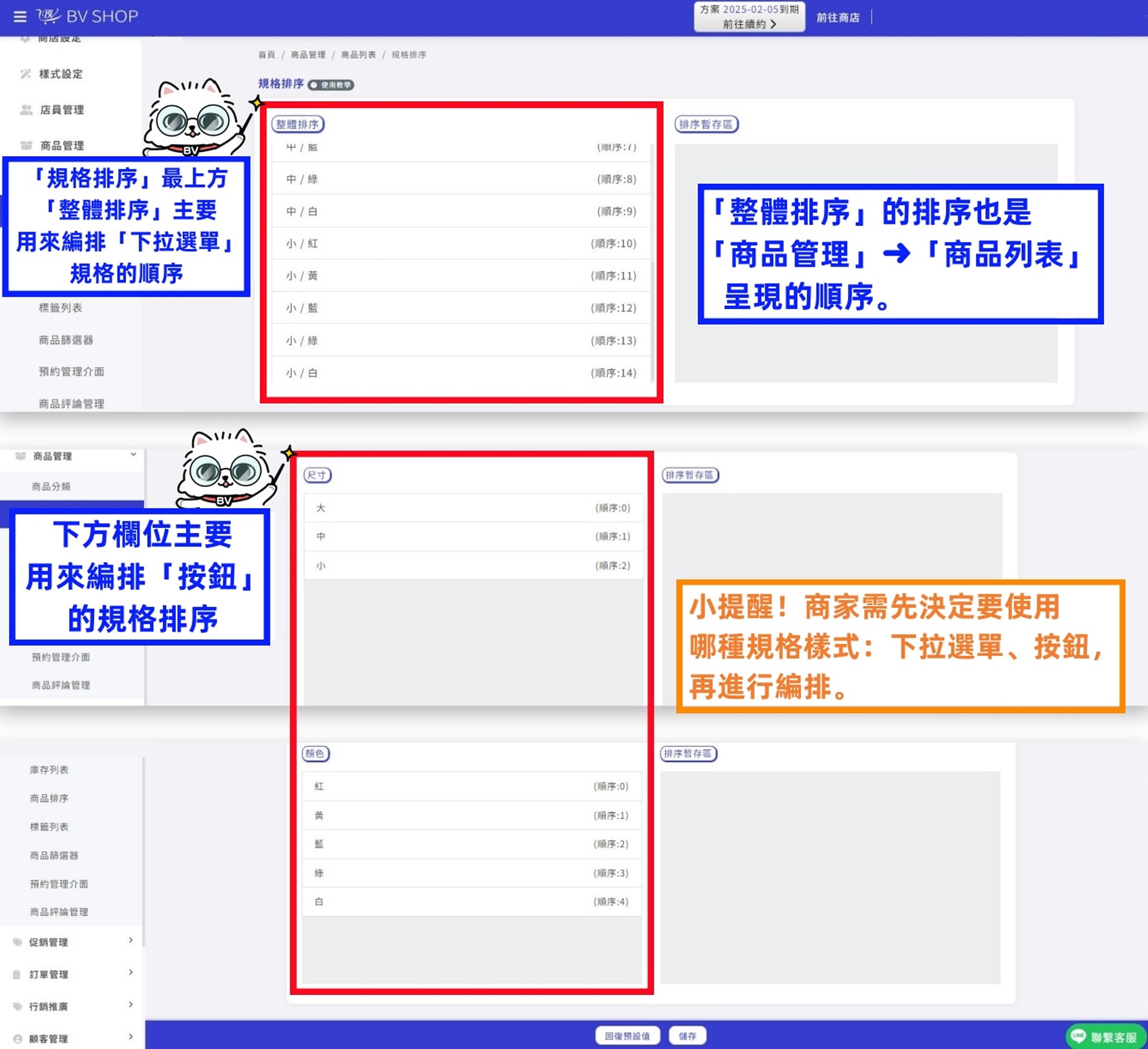This screenshot has height=1049, width=1148.
Task: Click the 訂單管理 clipboard icon
Action: [18, 974]
